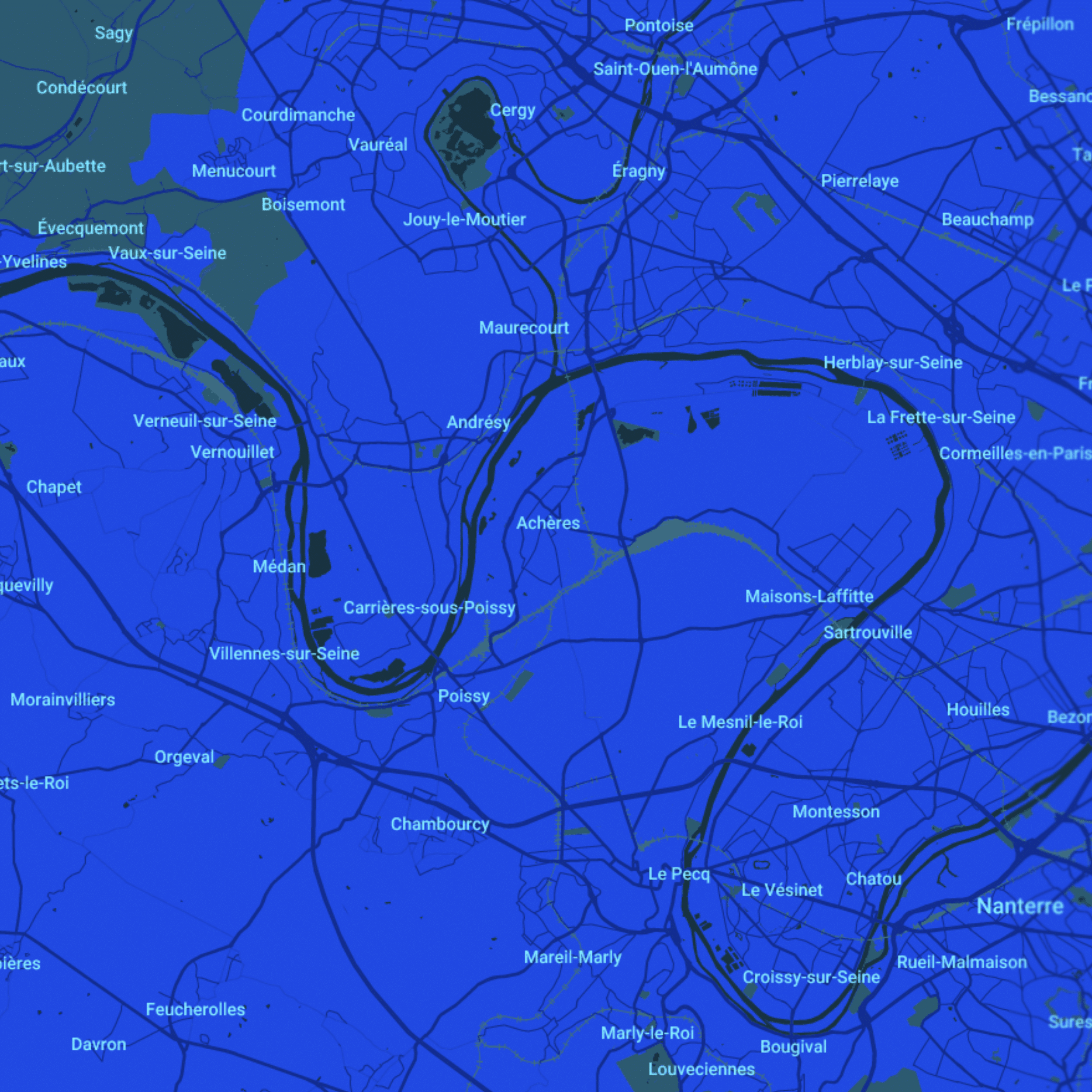Click the Boisemont place name

(303, 204)
